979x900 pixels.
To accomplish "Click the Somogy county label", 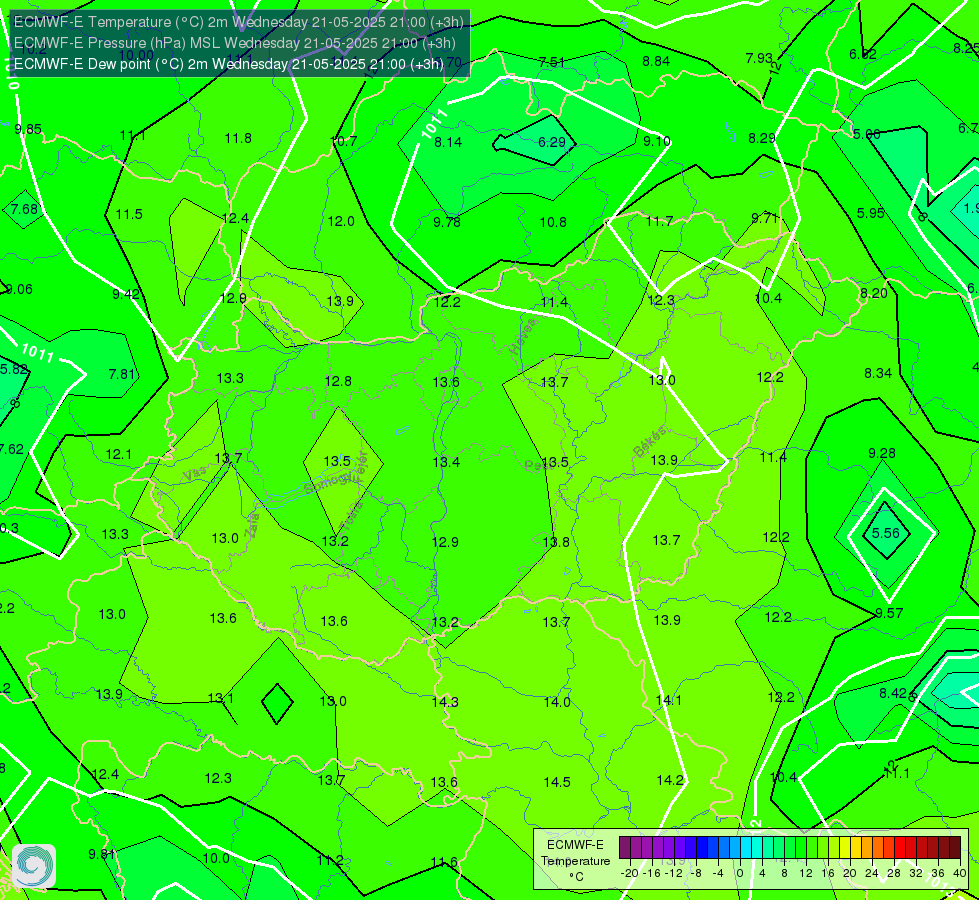I will pyautogui.click(x=330, y=482).
